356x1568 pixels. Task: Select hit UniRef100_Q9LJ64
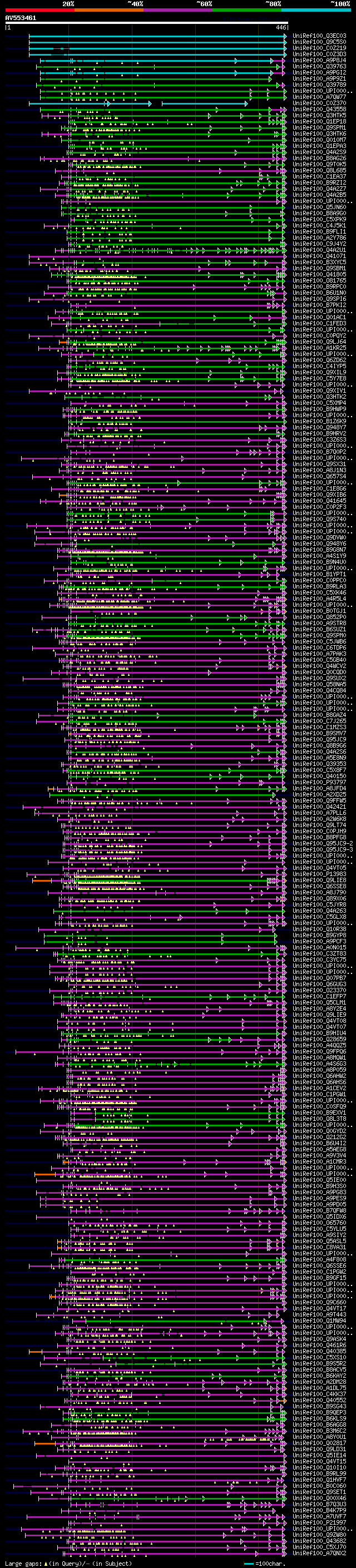click(x=319, y=342)
